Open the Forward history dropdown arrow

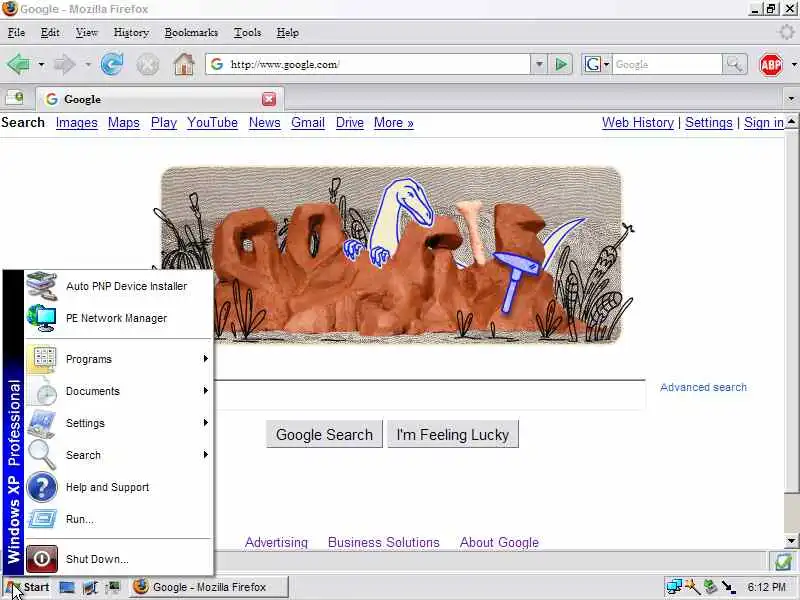point(88,65)
